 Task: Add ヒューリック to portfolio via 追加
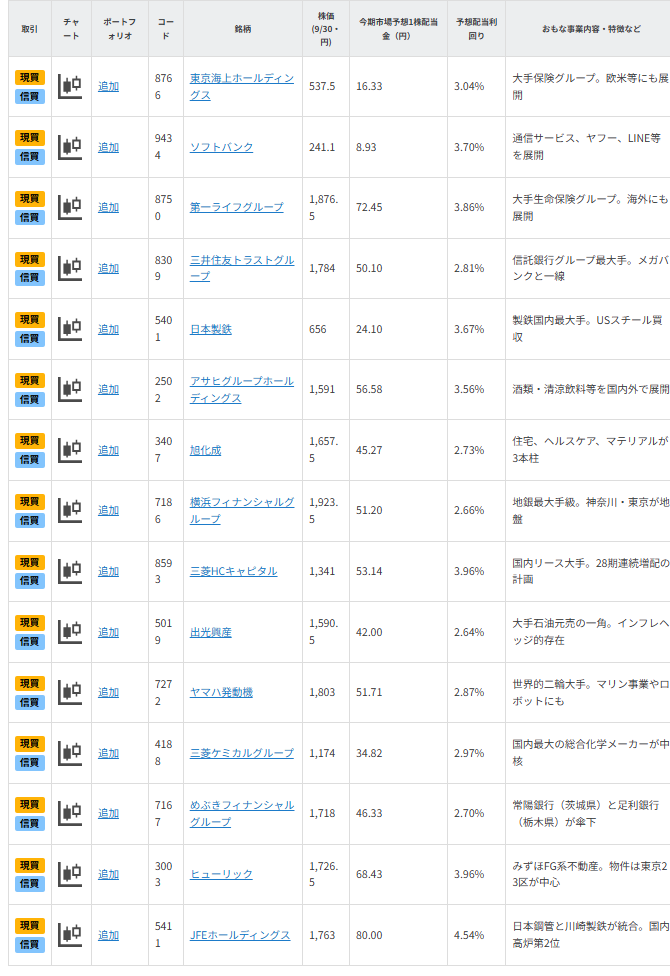(x=108, y=875)
